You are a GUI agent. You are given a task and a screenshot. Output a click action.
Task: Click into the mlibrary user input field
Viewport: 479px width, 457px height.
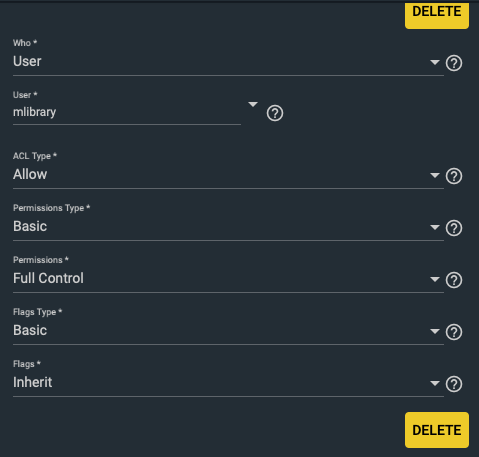(x=127, y=112)
